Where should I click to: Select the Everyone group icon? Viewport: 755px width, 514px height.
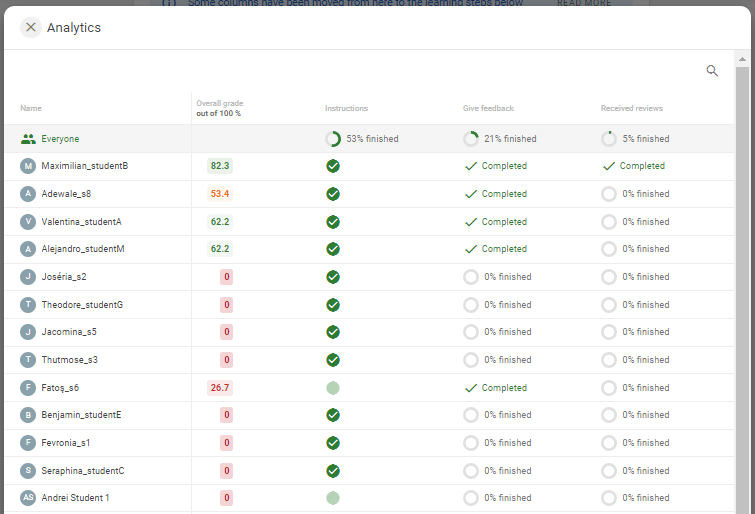pyautogui.click(x=28, y=139)
